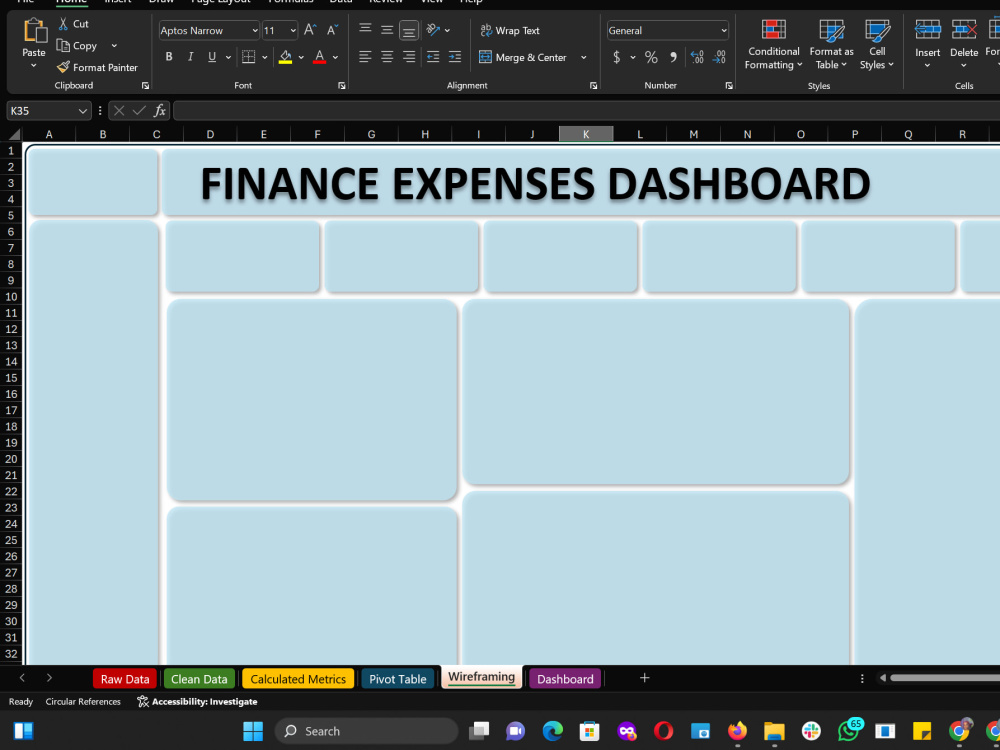Open Windows Start menu
1000x750 pixels.
[x=253, y=731]
